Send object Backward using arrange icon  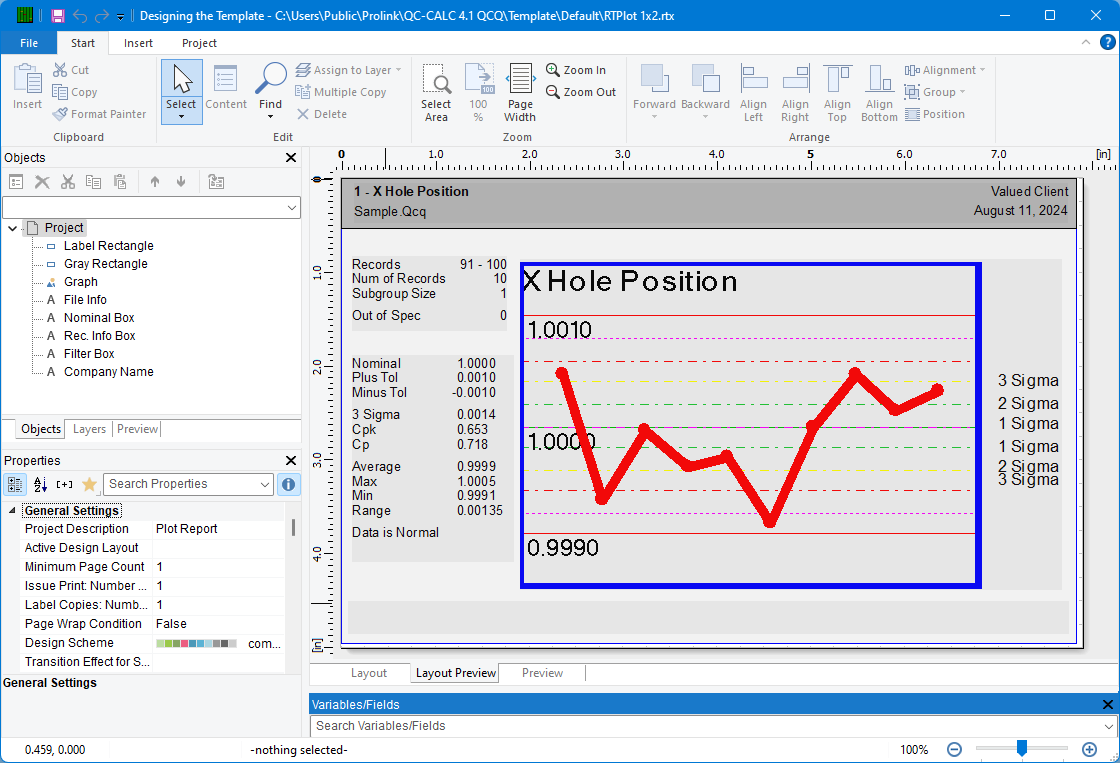[x=706, y=88]
